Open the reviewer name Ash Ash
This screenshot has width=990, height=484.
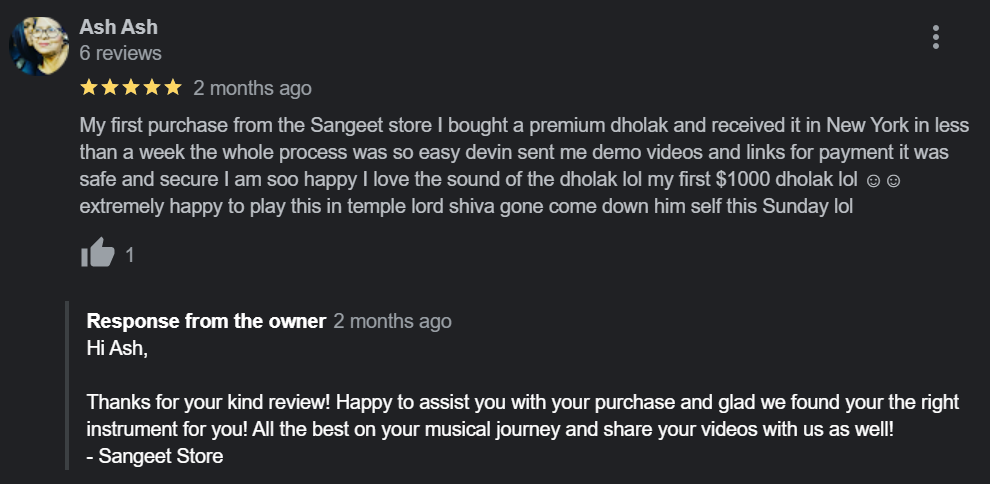pos(118,27)
